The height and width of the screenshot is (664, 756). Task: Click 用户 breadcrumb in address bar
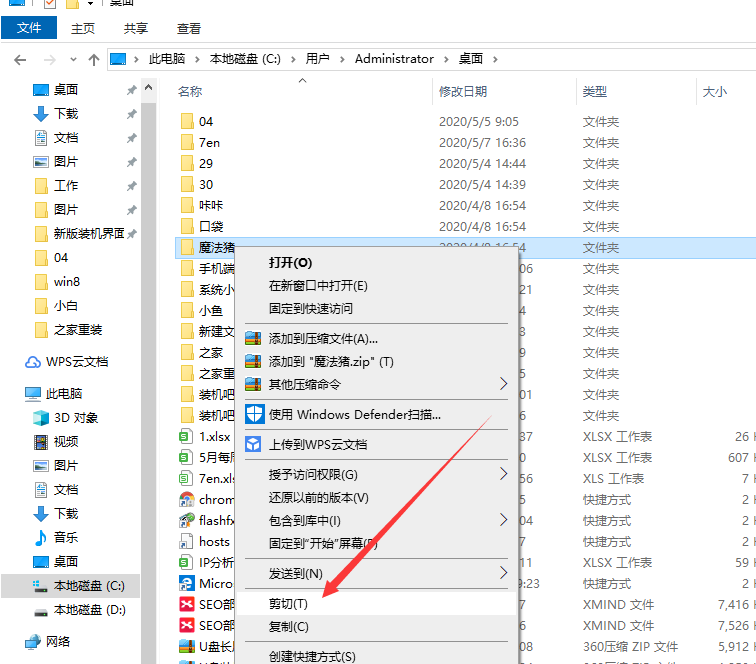pyautogui.click(x=317, y=59)
